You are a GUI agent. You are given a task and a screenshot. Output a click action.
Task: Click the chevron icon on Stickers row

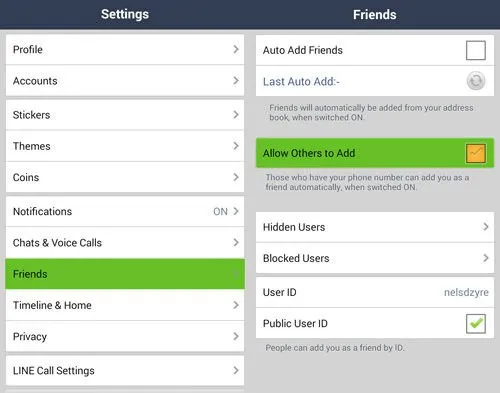(236, 115)
